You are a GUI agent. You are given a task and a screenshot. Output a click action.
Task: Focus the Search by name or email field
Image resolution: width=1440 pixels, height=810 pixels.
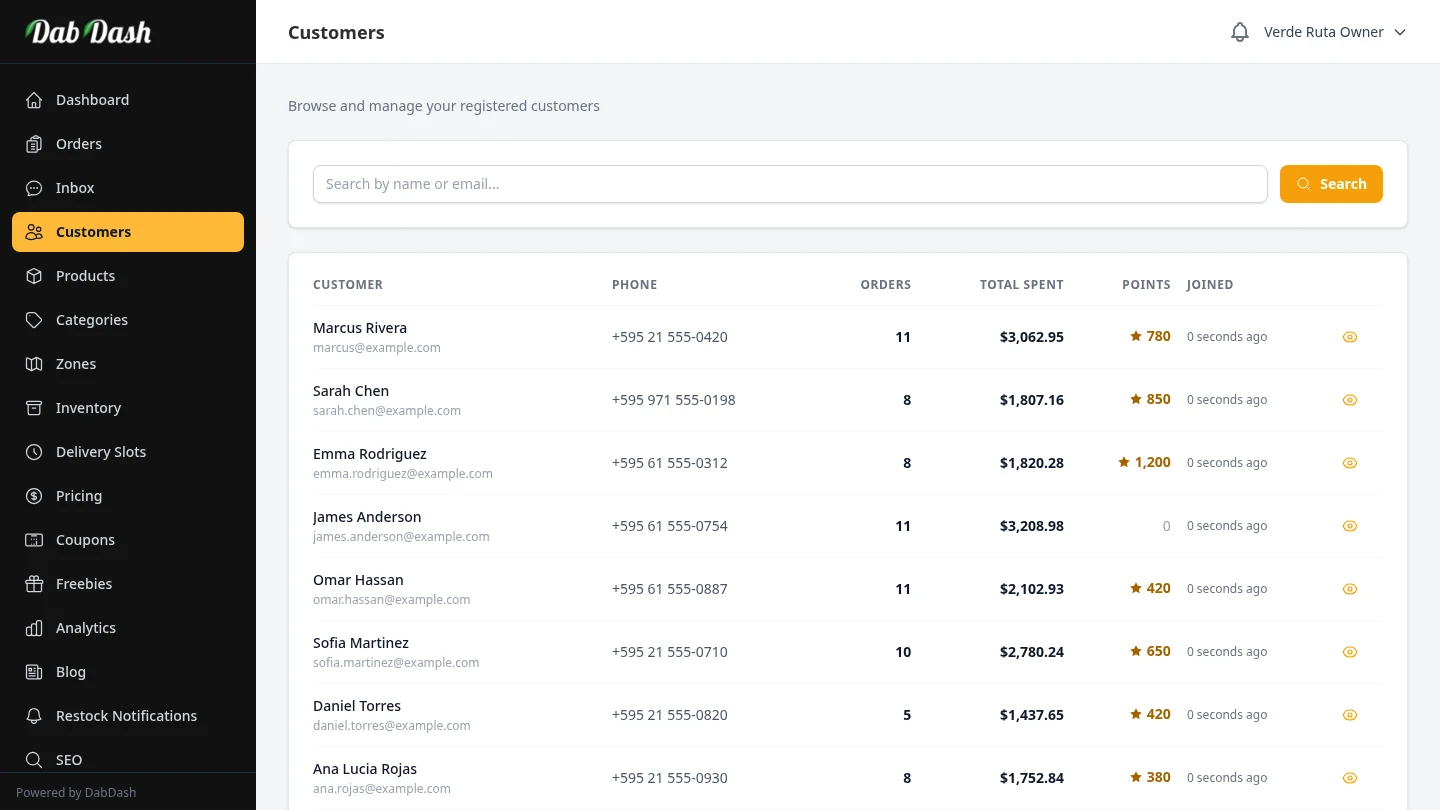790,184
